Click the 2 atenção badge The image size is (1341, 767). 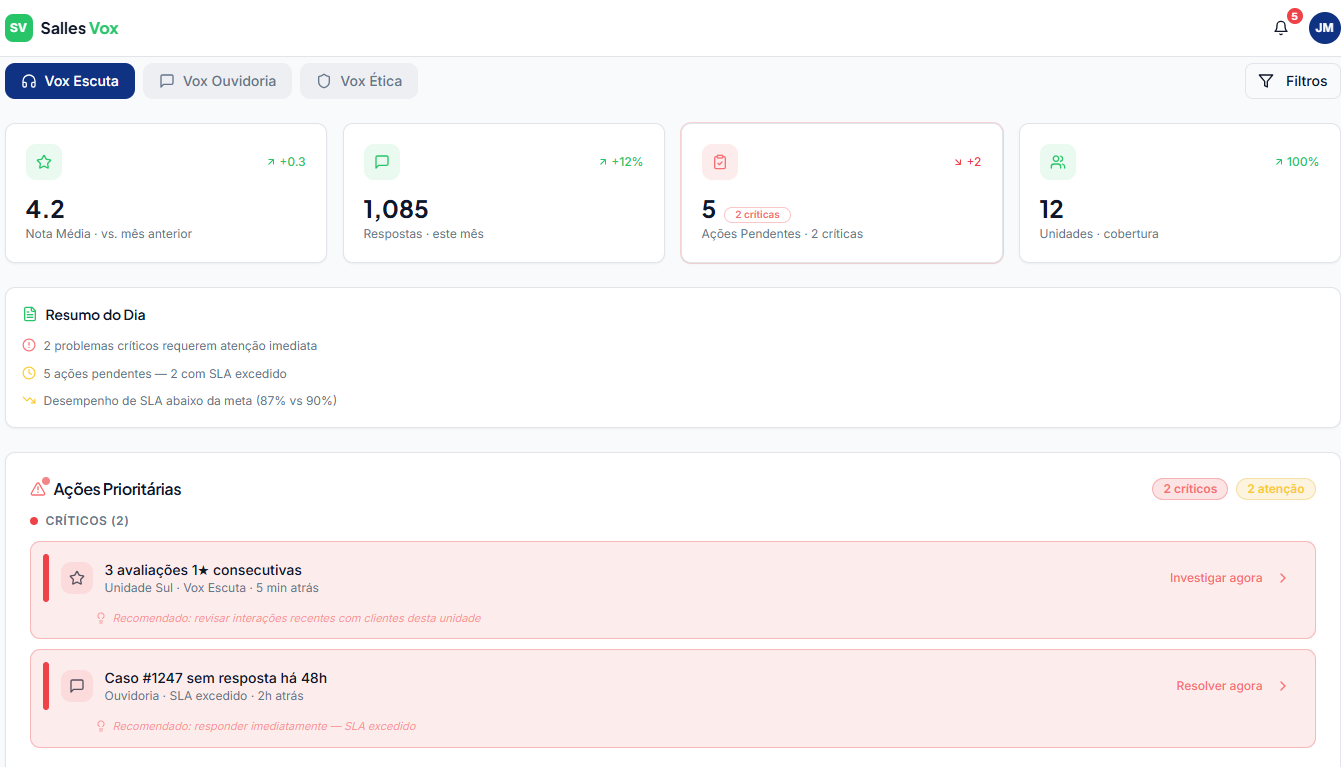pos(1276,488)
